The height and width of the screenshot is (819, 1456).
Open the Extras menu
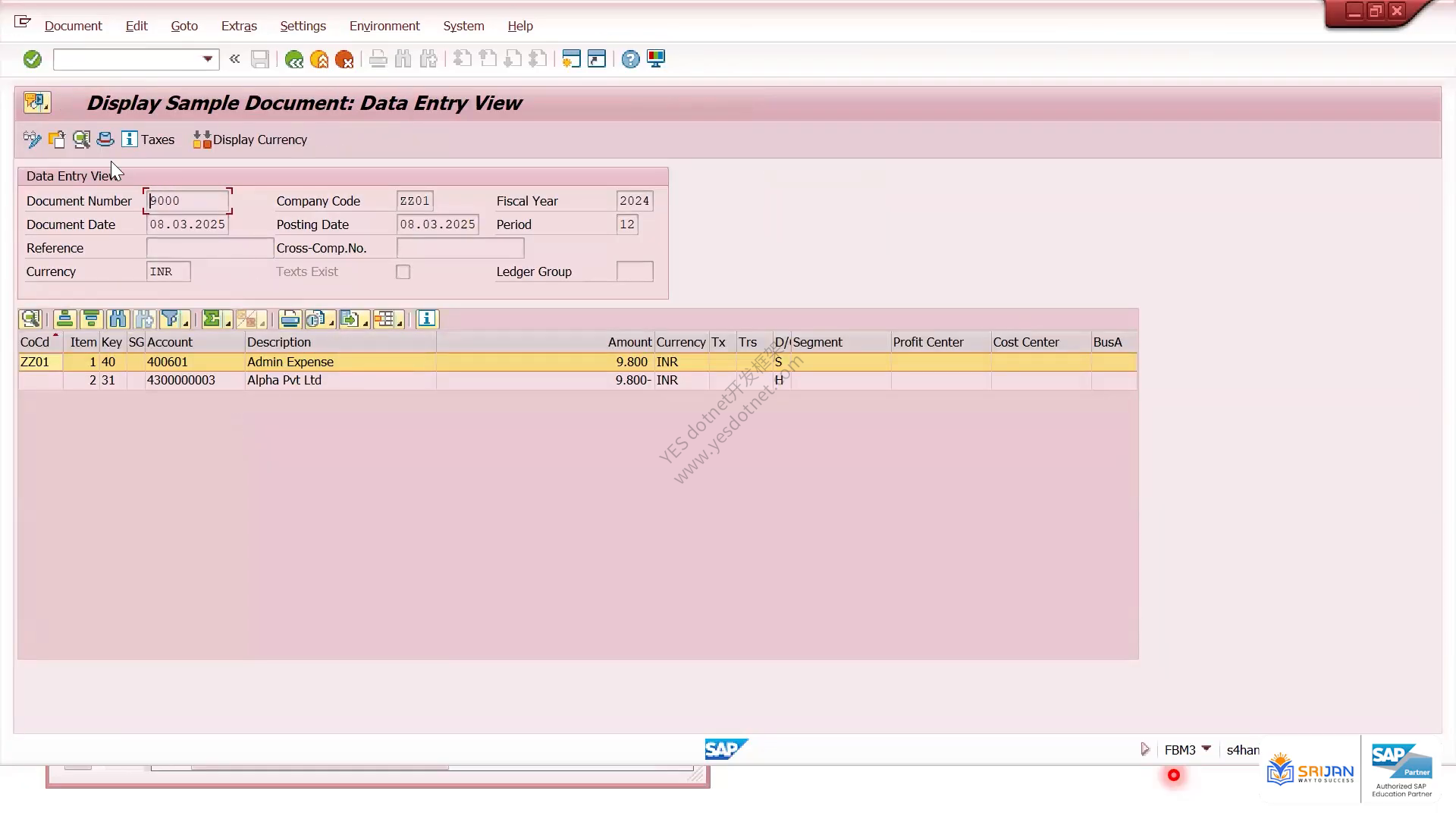click(239, 26)
